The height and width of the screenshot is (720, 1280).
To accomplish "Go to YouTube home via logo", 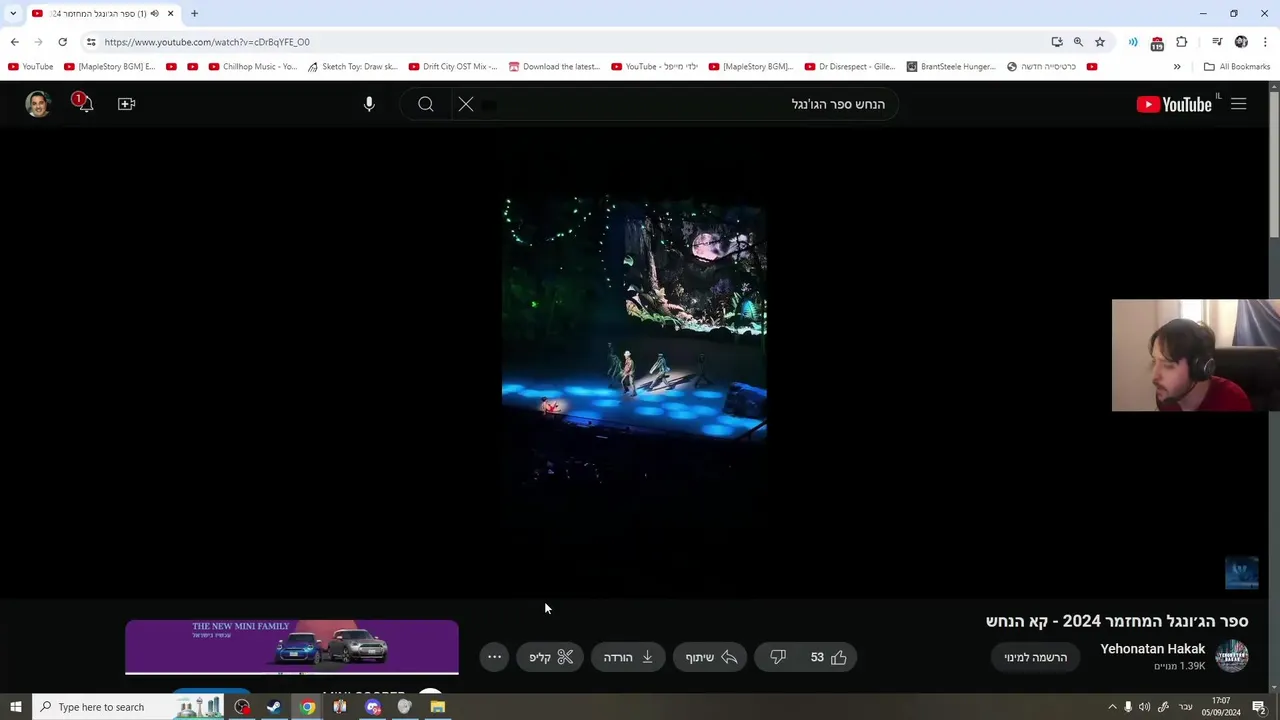I will pos(1174,104).
